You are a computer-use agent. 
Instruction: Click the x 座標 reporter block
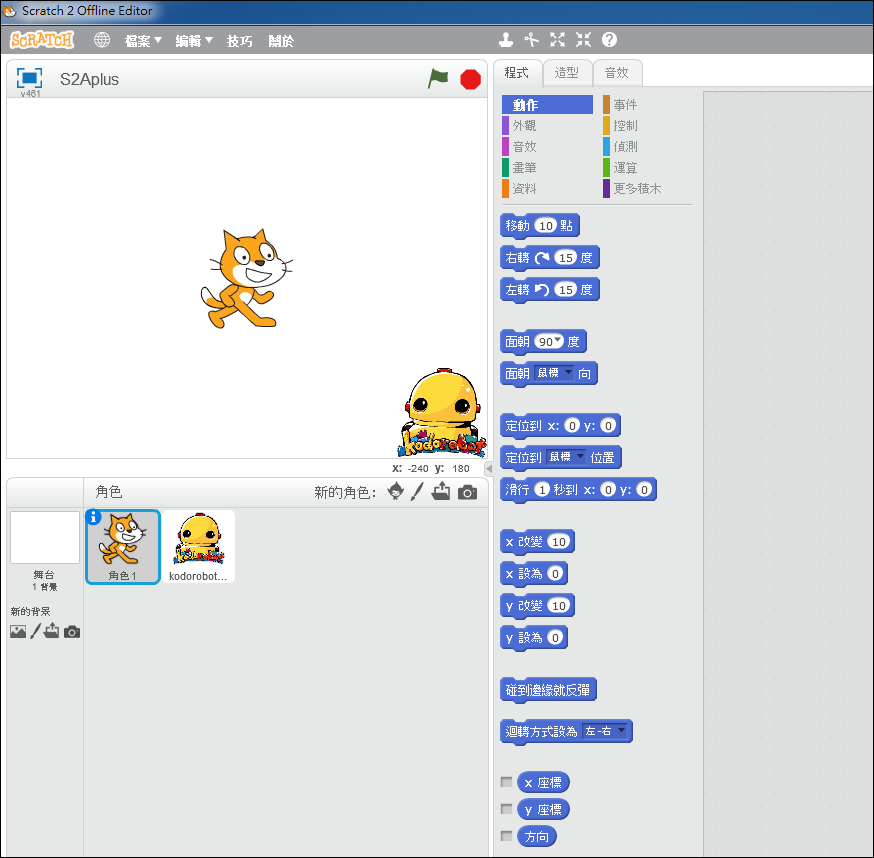click(x=543, y=783)
